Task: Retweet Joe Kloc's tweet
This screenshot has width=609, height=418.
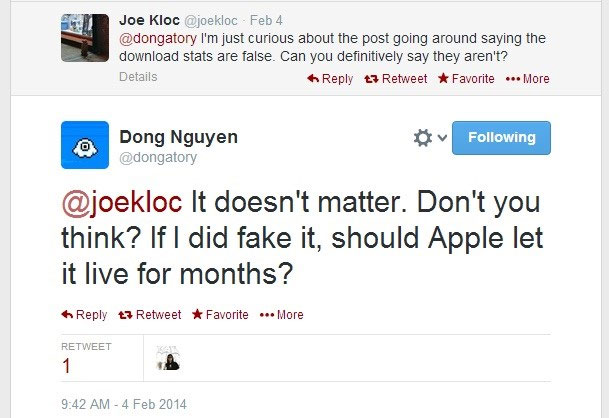Action: [397, 78]
